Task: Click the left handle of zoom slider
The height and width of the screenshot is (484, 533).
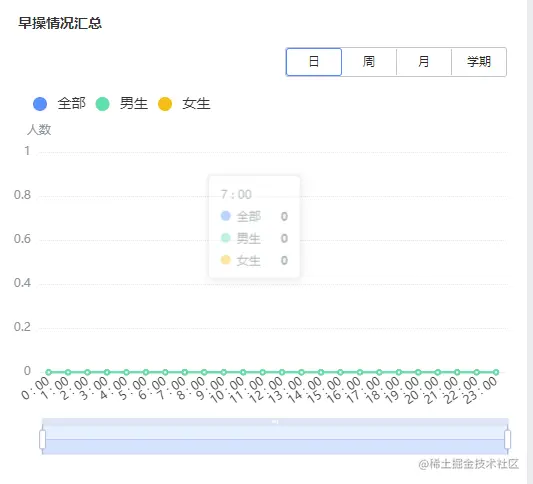Action: pyautogui.click(x=42, y=439)
